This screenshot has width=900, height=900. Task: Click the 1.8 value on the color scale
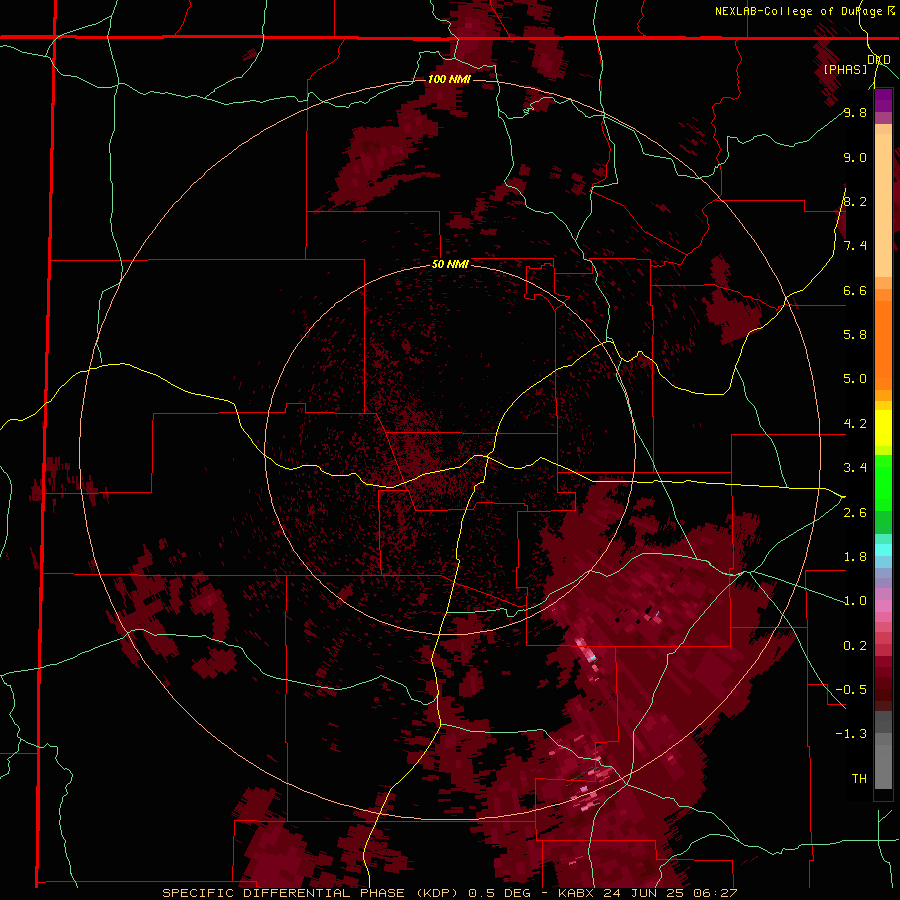pos(855,557)
